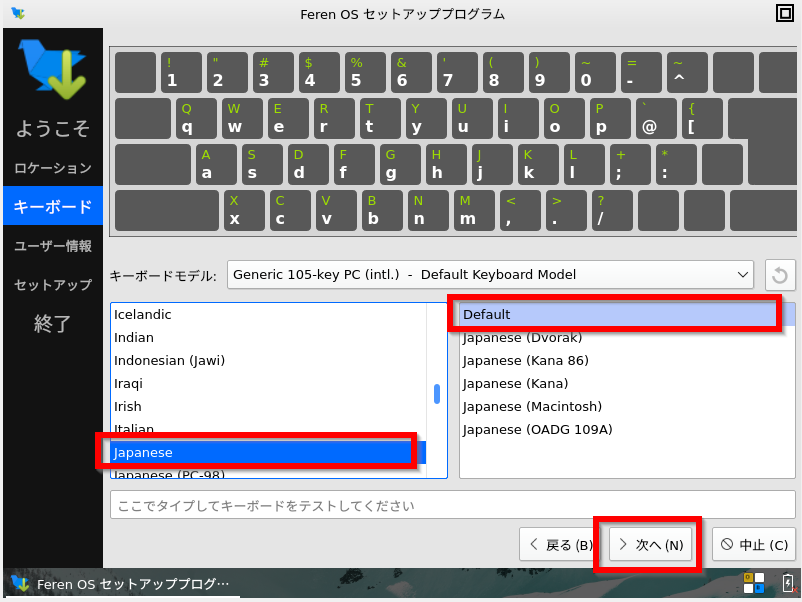Screen dimensions: 802x602
Task: Click the Feren OS bird icon in title bar
Action: 18,13
